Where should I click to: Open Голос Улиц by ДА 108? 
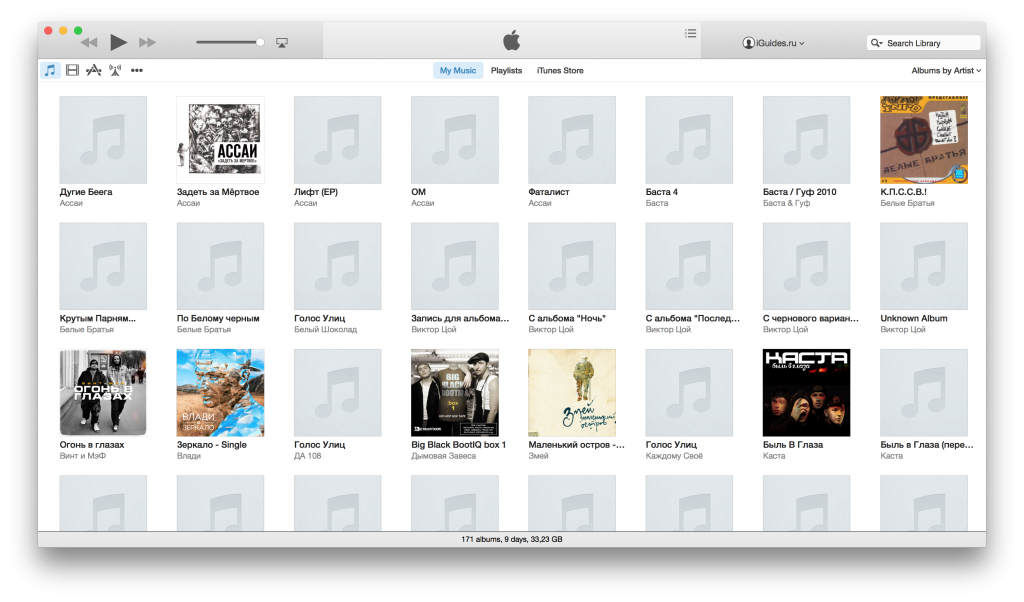tap(338, 392)
